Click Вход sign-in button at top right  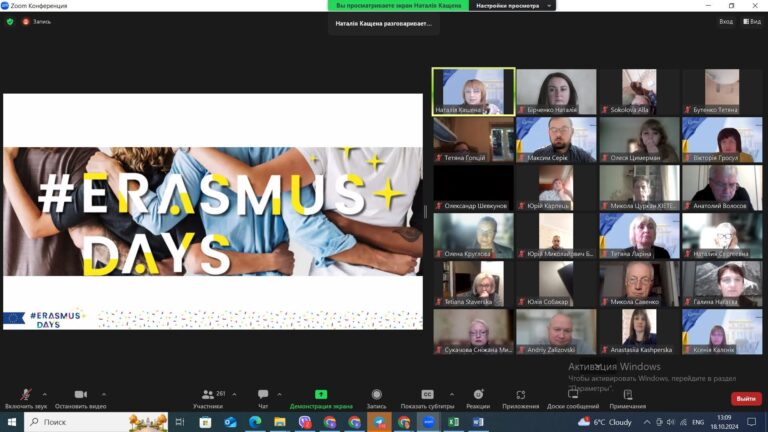pyautogui.click(x=725, y=21)
